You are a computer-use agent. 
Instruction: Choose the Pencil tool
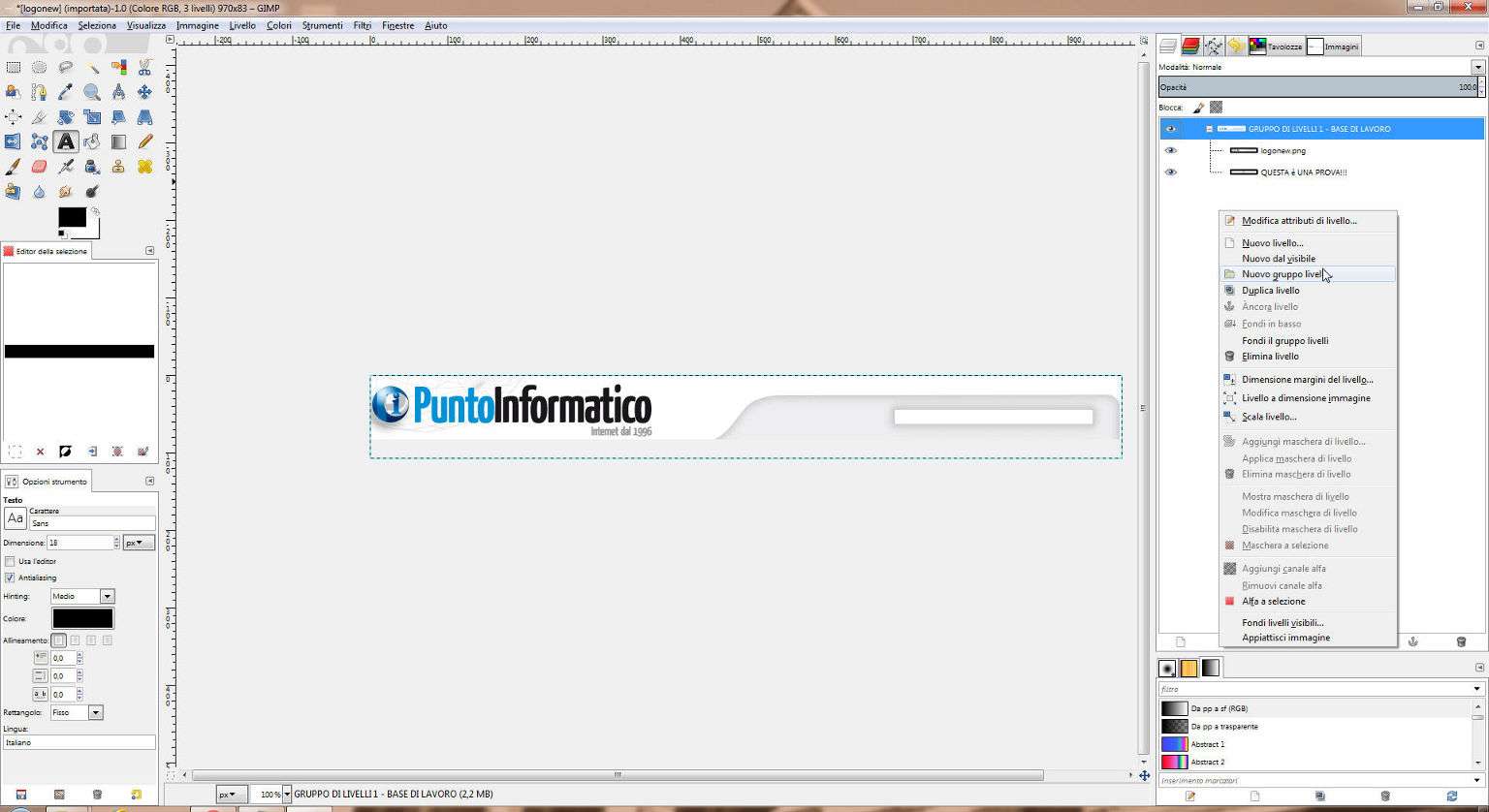(x=144, y=141)
